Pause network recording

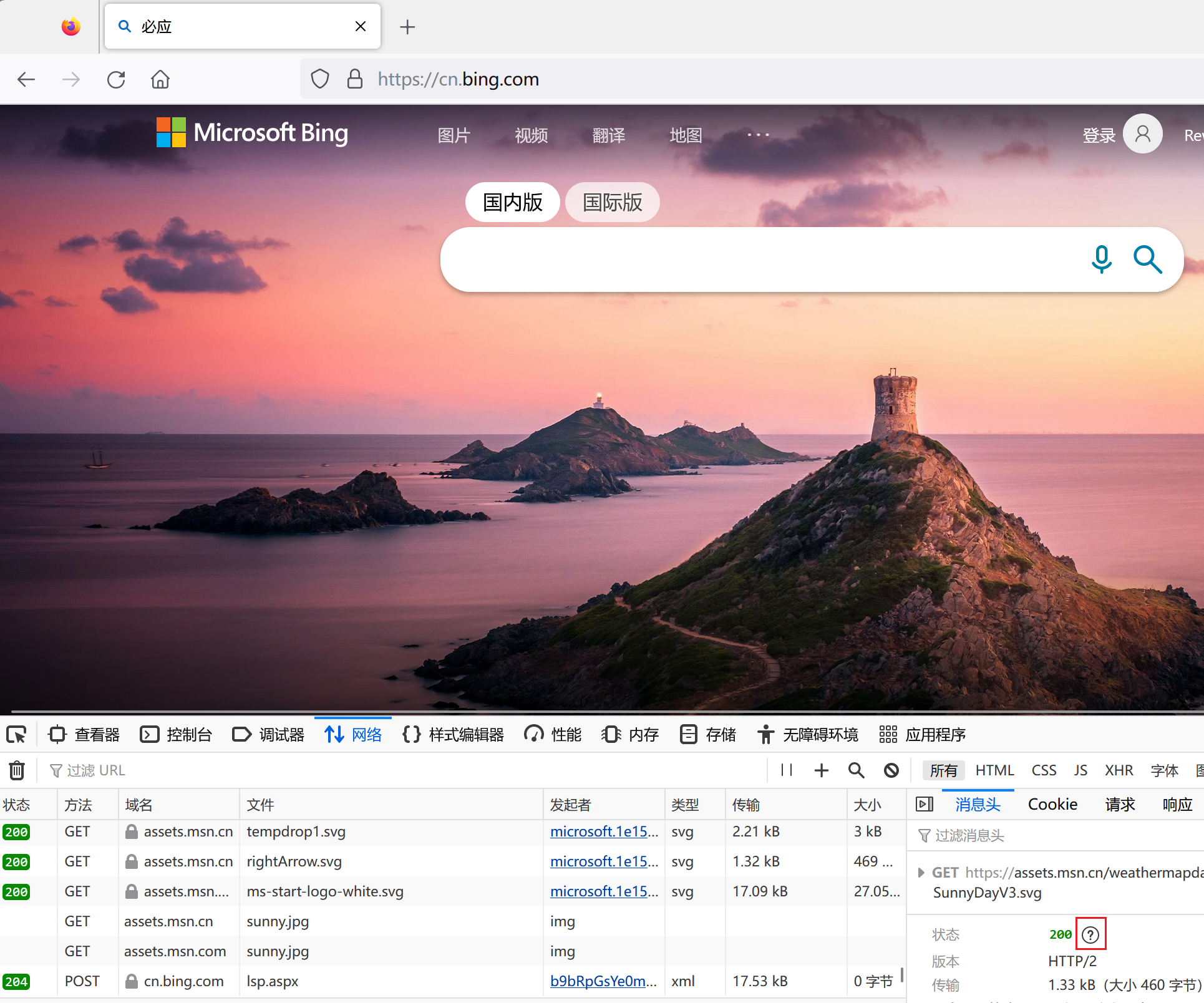click(786, 770)
